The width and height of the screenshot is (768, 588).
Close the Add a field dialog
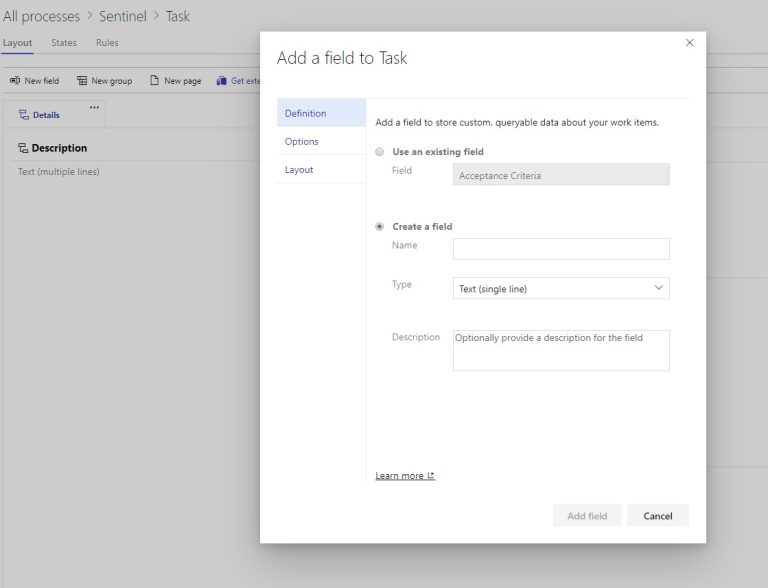coord(689,42)
